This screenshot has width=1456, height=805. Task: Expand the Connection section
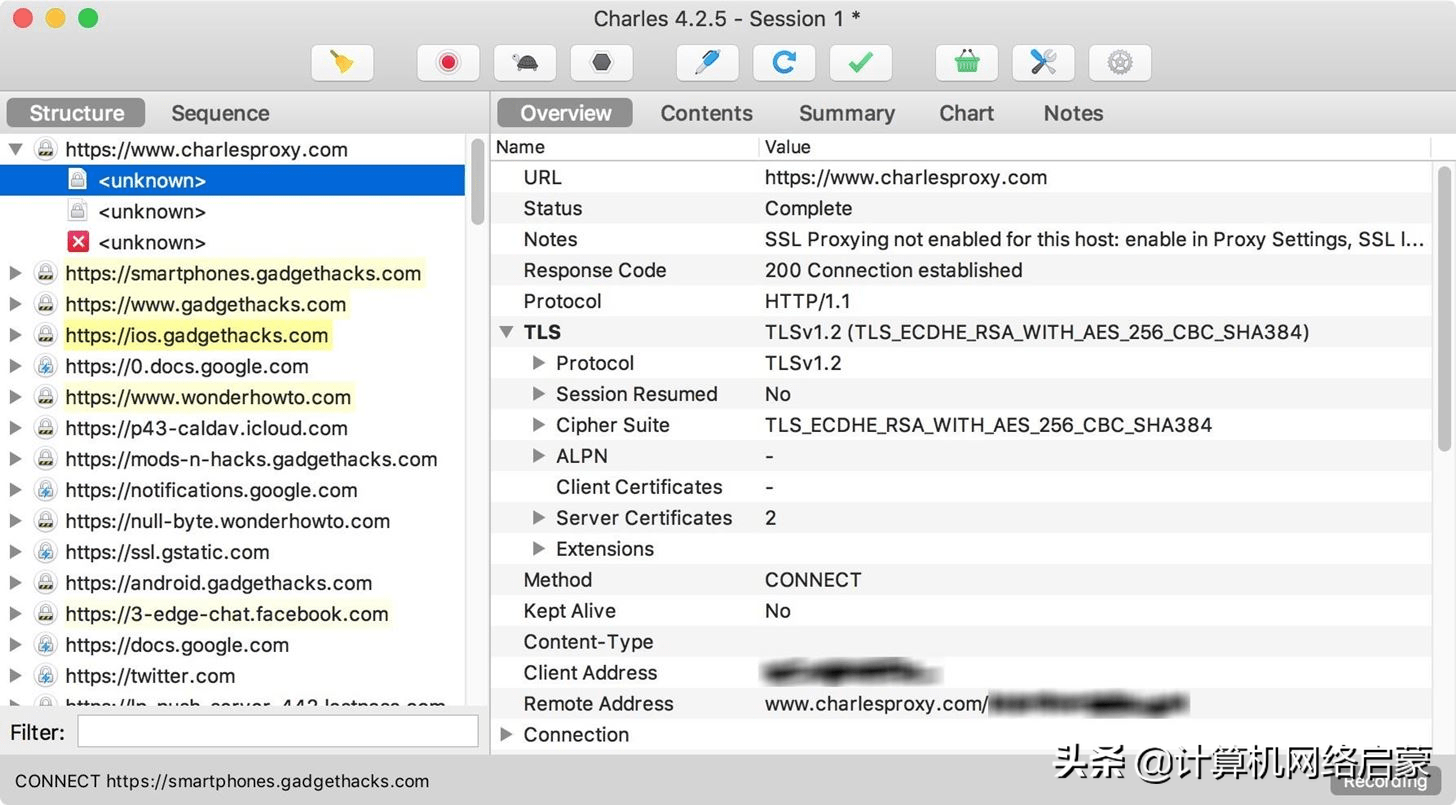[x=506, y=734]
